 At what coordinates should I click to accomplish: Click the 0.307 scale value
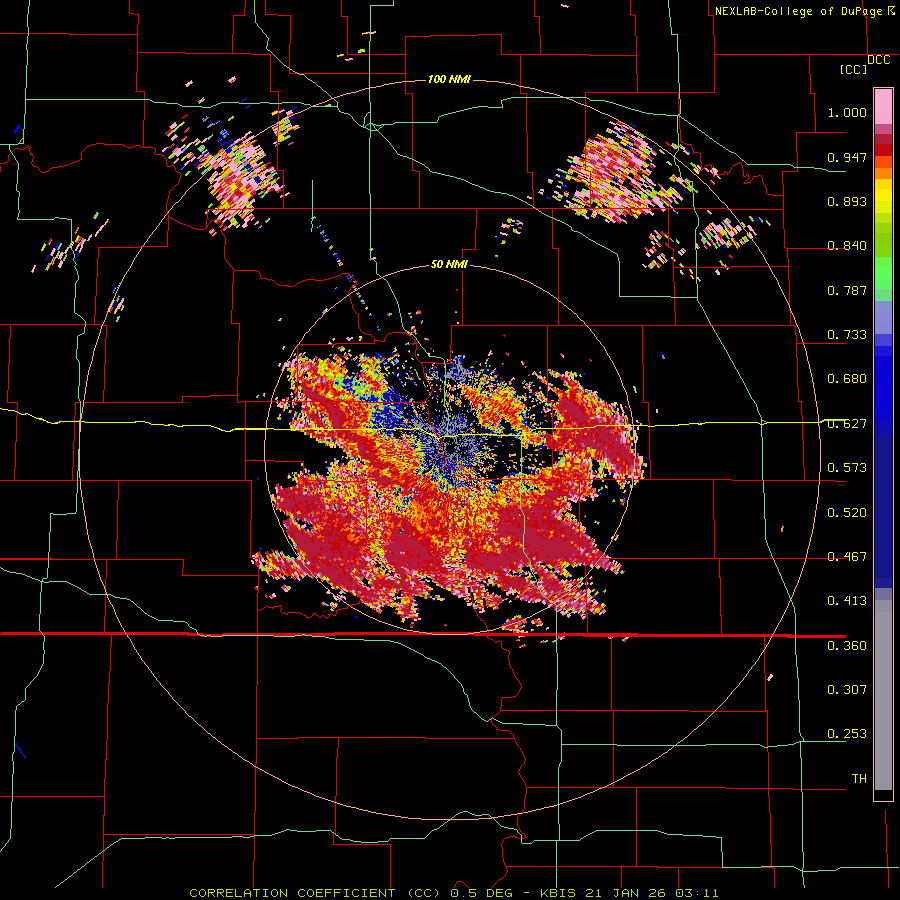(x=847, y=690)
